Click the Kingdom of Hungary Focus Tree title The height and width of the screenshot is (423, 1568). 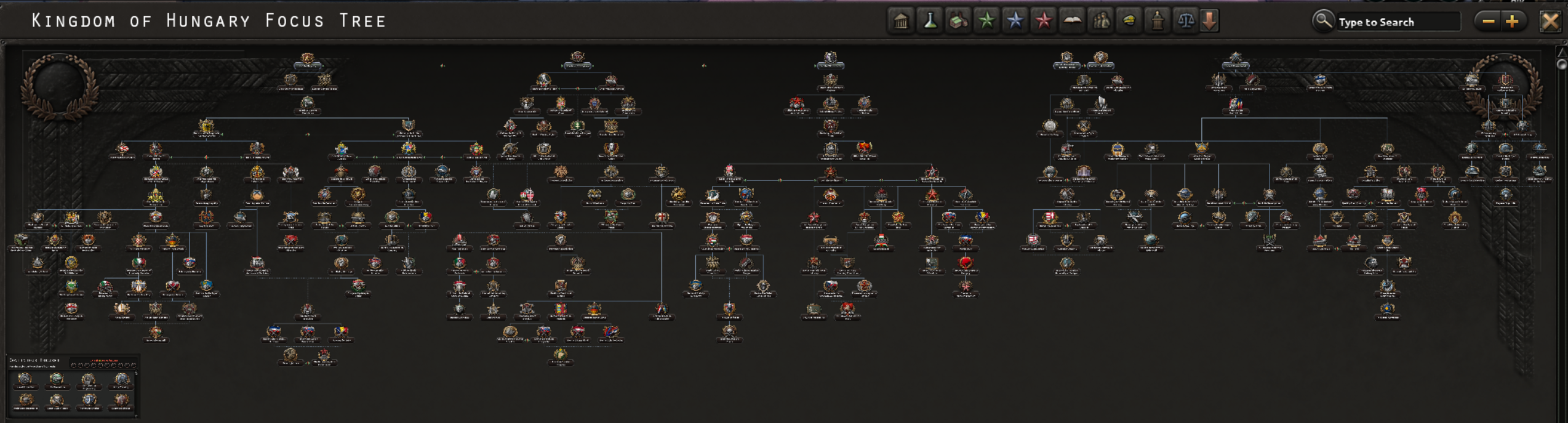[x=209, y=21]
